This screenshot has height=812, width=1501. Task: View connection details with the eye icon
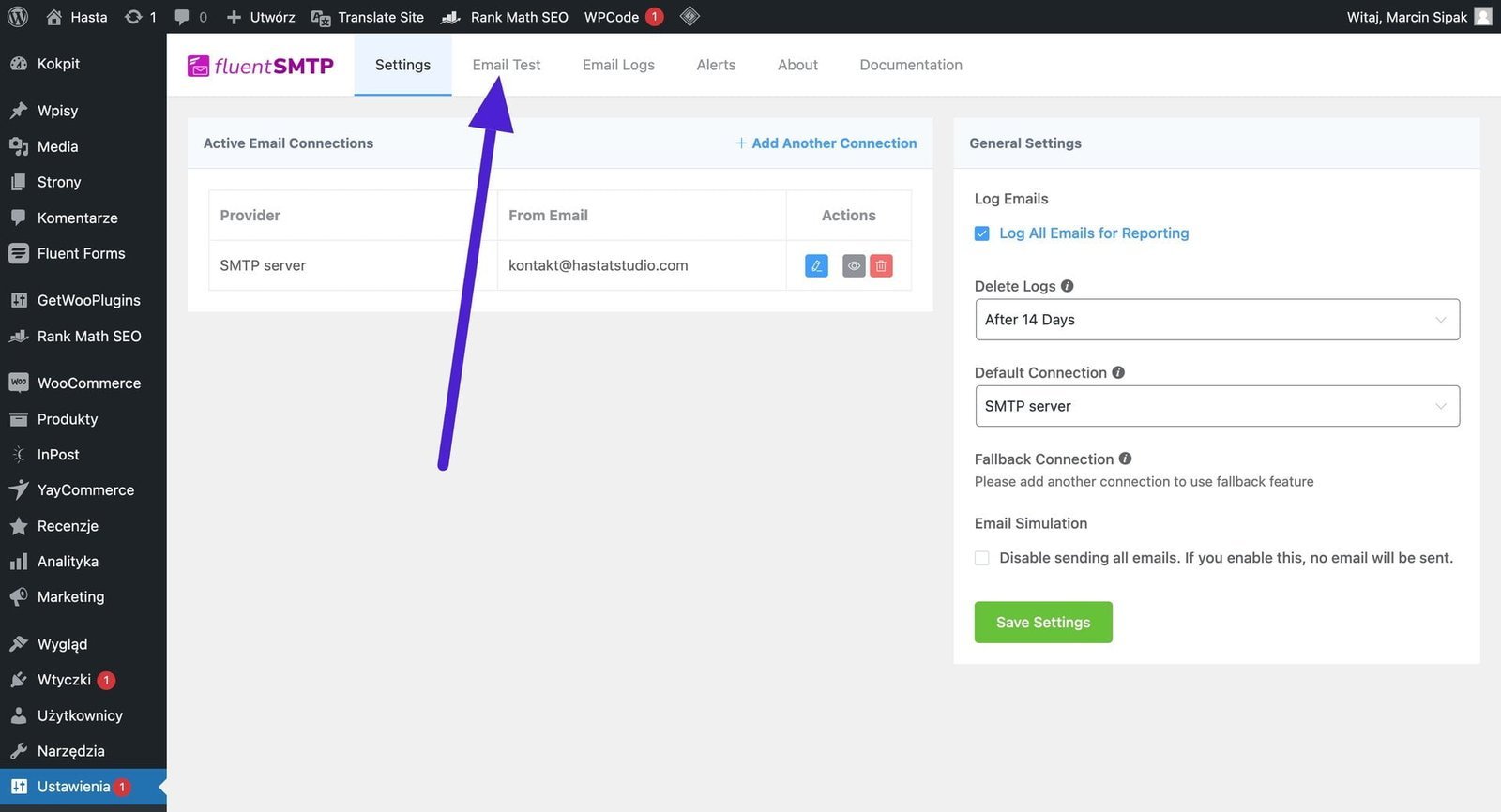(x=854, y=266)
